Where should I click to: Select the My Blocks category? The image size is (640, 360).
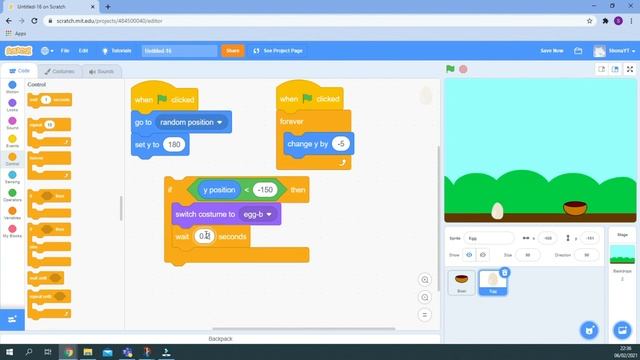[x=12, y=231]
